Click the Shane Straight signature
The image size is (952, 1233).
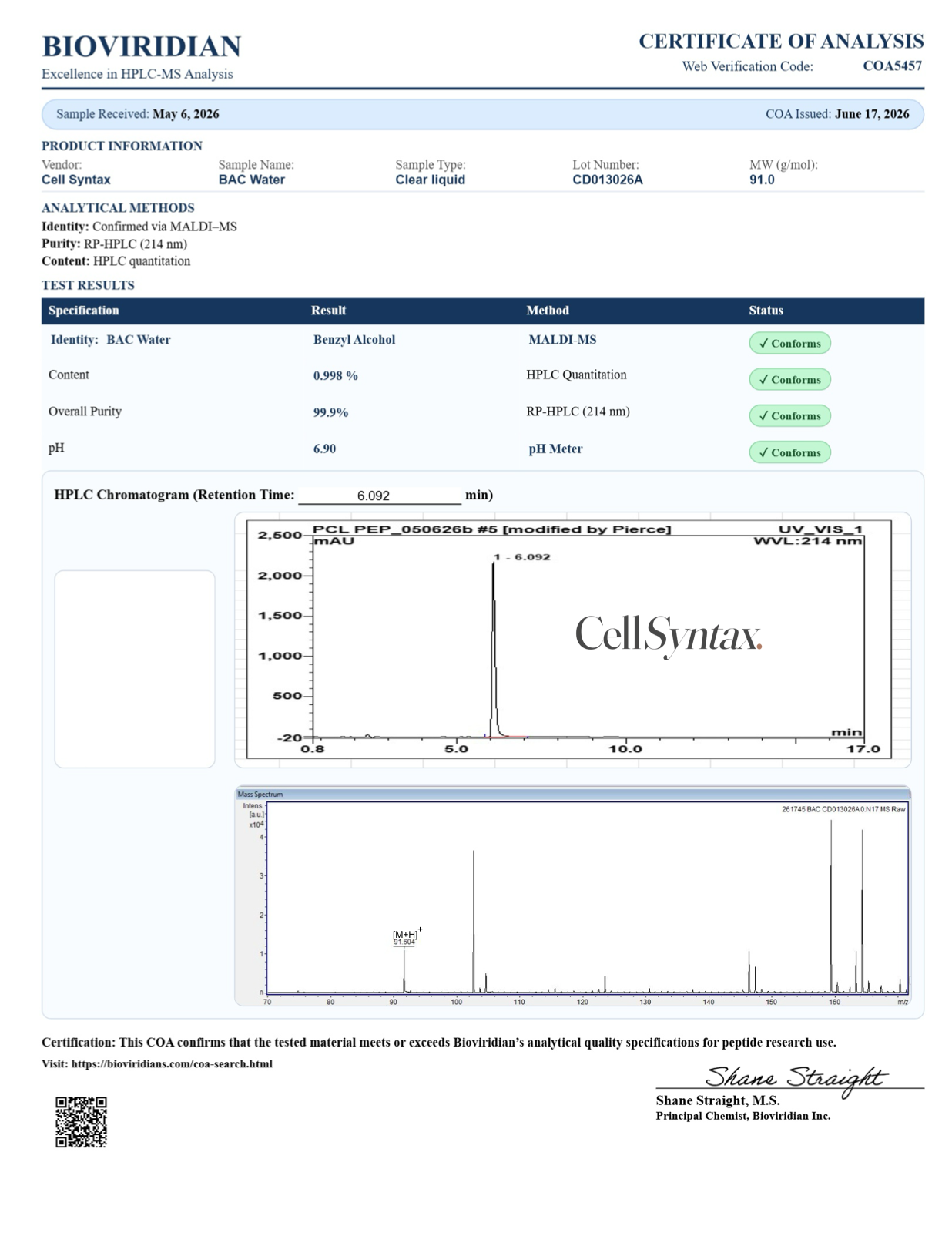[x=796, y=1079]
